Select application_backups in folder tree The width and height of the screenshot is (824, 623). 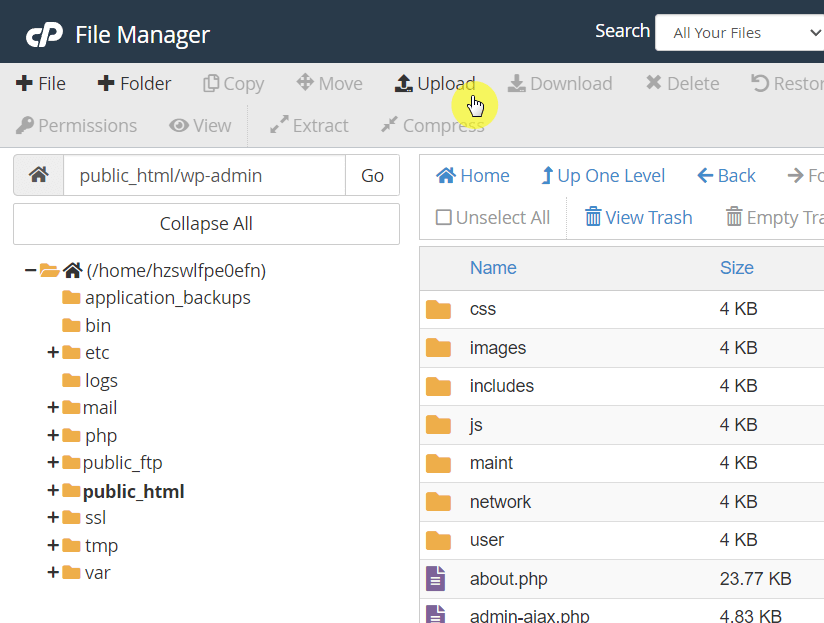click(168, 298)
